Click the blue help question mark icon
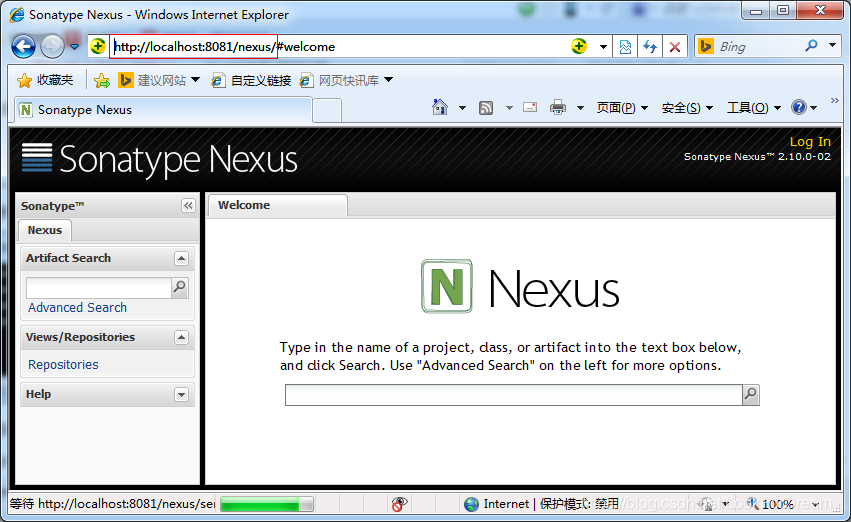Screen dimensions: 851x522 (799, 107)
